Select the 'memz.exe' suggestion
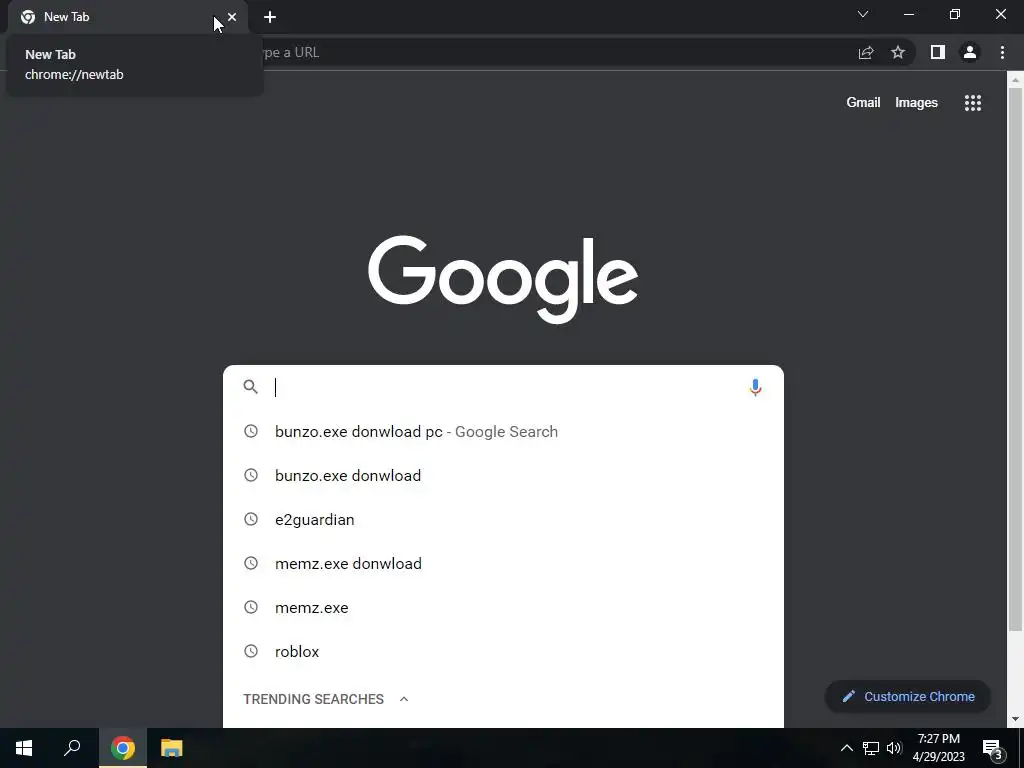The height and width of the screenshot is (768, 1024). (x=503, y=607)
